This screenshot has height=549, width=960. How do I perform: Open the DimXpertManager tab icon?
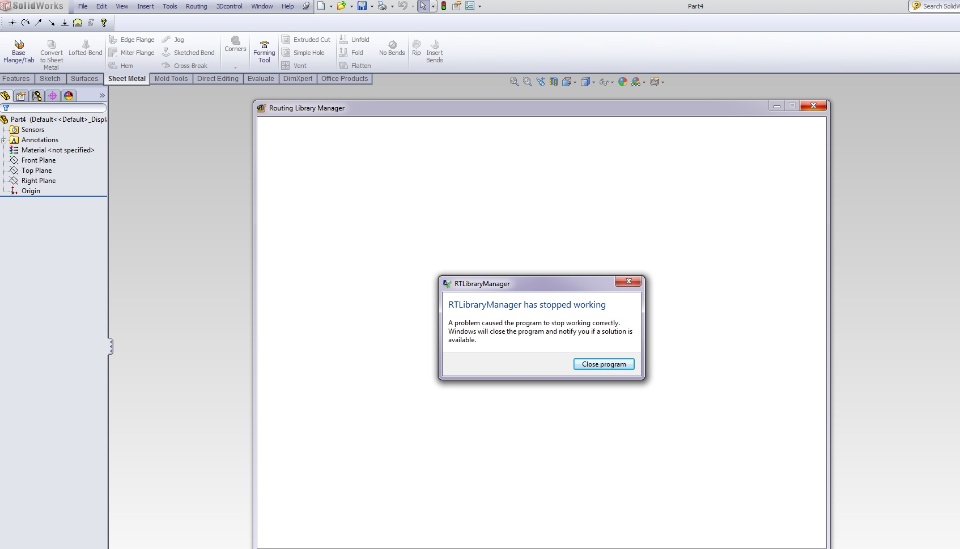point(53,95)
